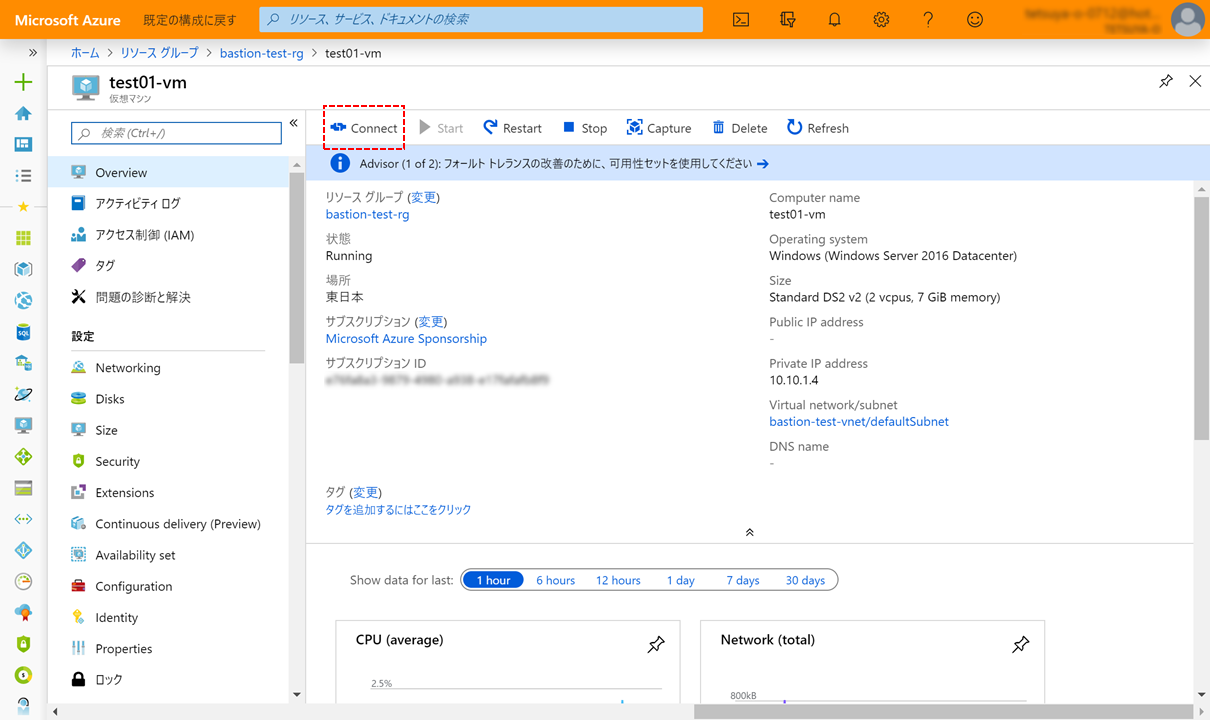The width and height of the screenshot is (1210, 720).
Task: Change resource group via 変更 link
Action: coord(423,198)
